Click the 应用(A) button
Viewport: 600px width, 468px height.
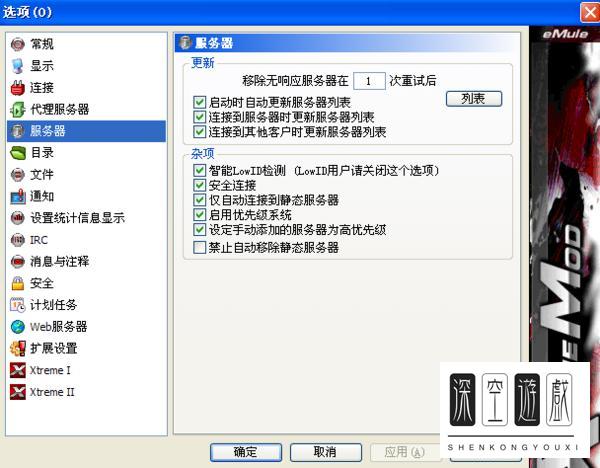tap(404, 452)
